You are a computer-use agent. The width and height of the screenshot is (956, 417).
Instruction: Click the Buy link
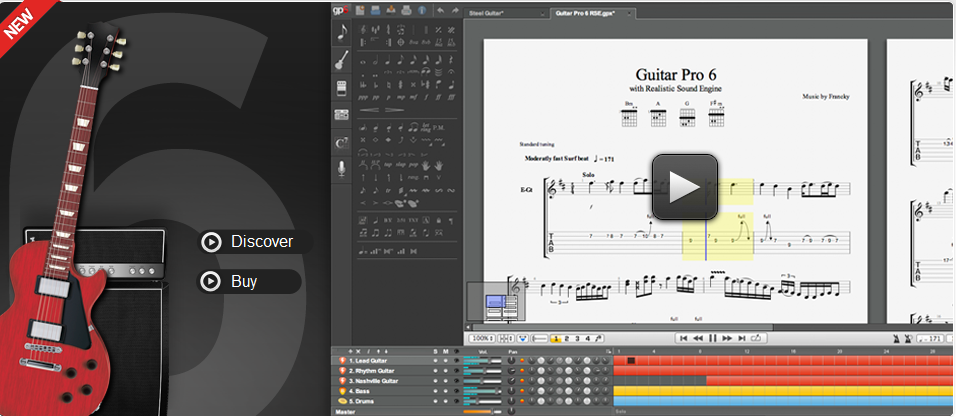pos(249,282)
